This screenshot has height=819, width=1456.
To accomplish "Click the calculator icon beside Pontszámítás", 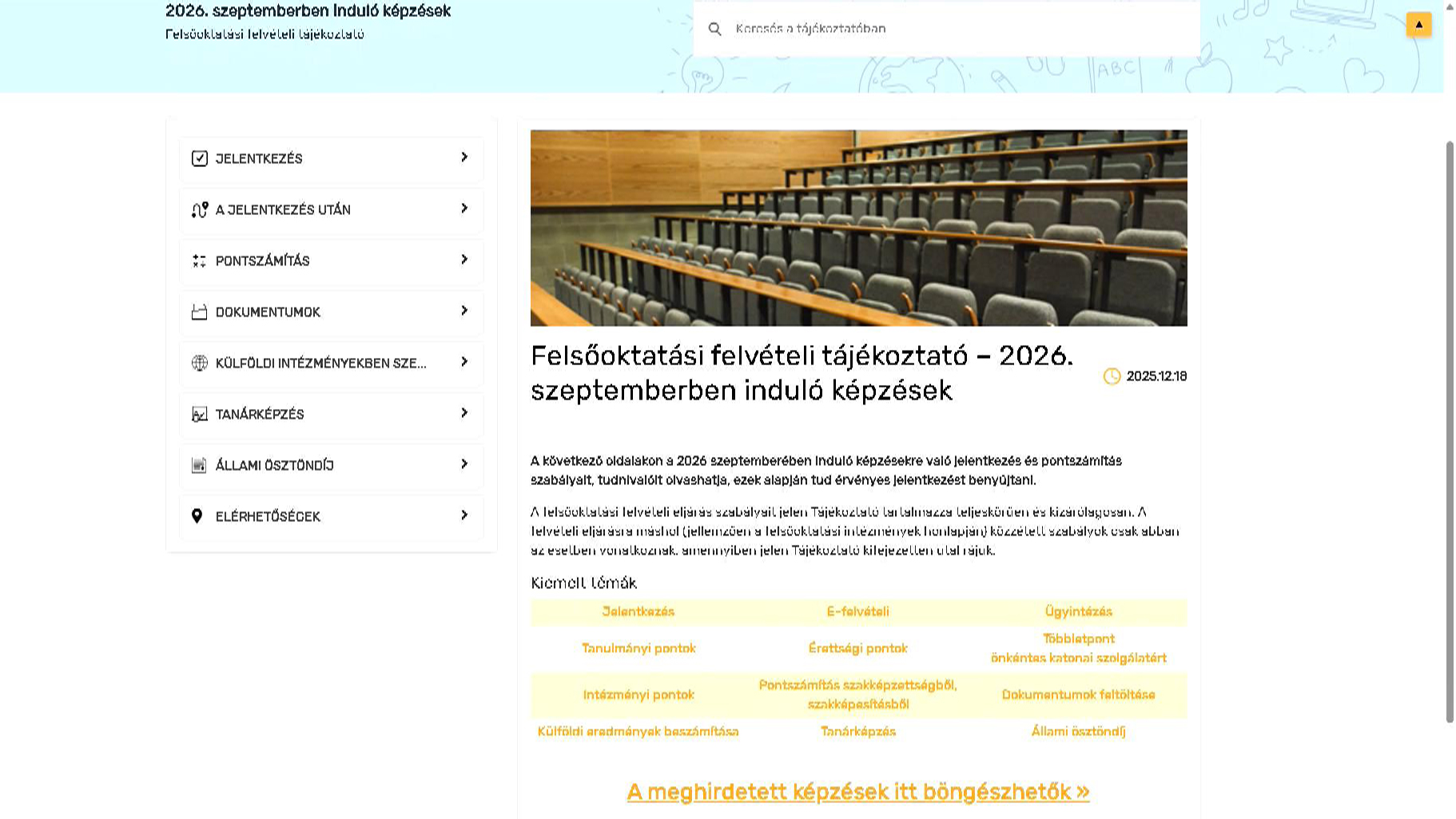I will pos(200,260).
